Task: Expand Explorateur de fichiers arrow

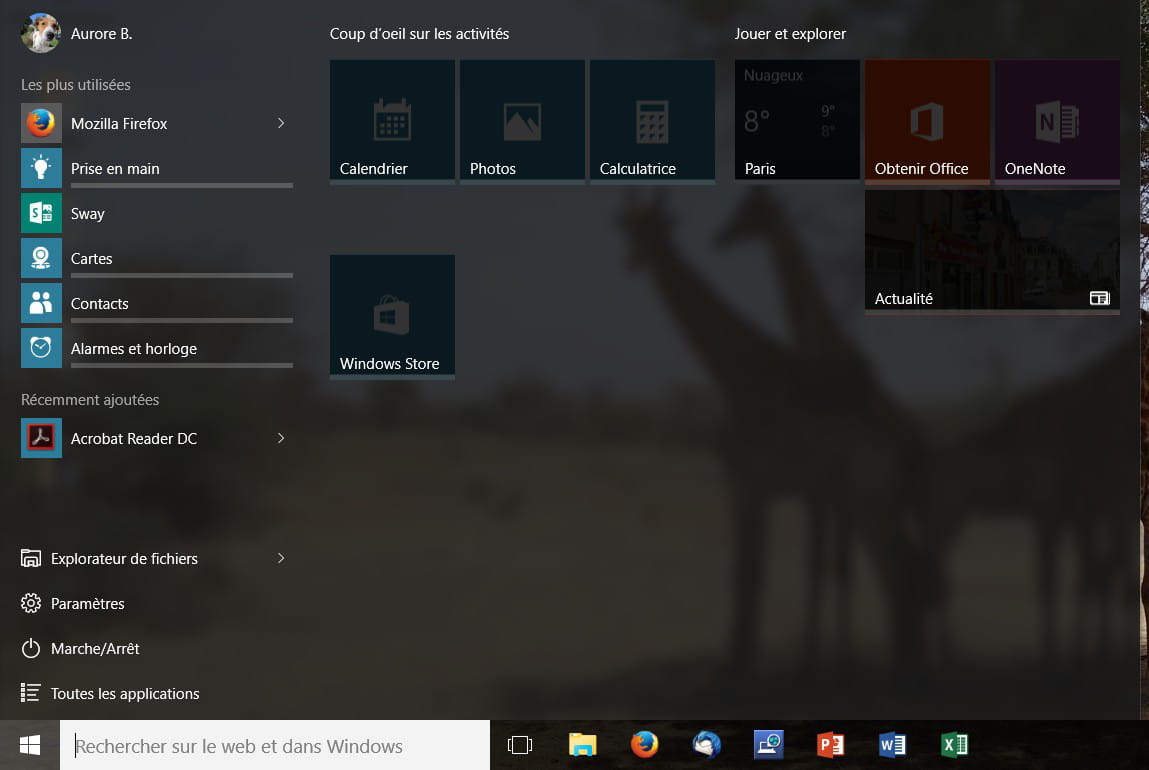Action: point(281,558)
